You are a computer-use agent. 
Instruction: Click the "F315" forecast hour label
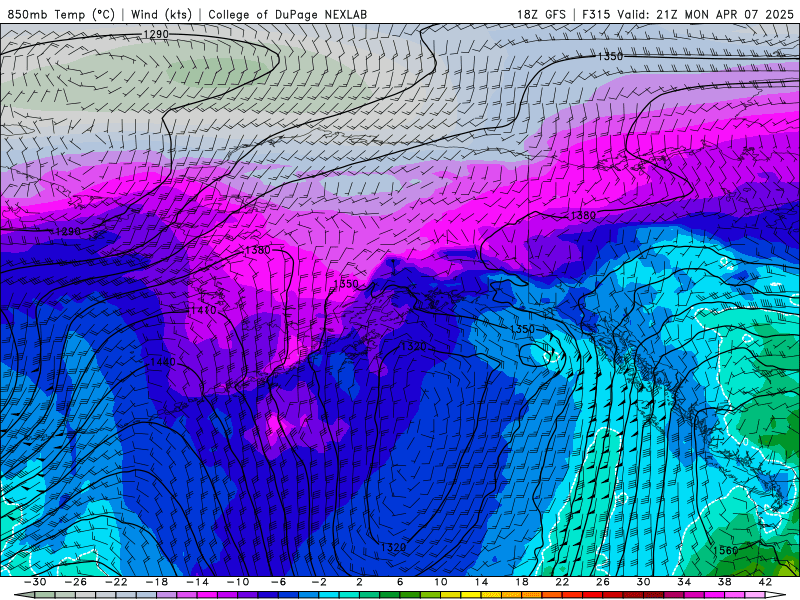[596, 14]
